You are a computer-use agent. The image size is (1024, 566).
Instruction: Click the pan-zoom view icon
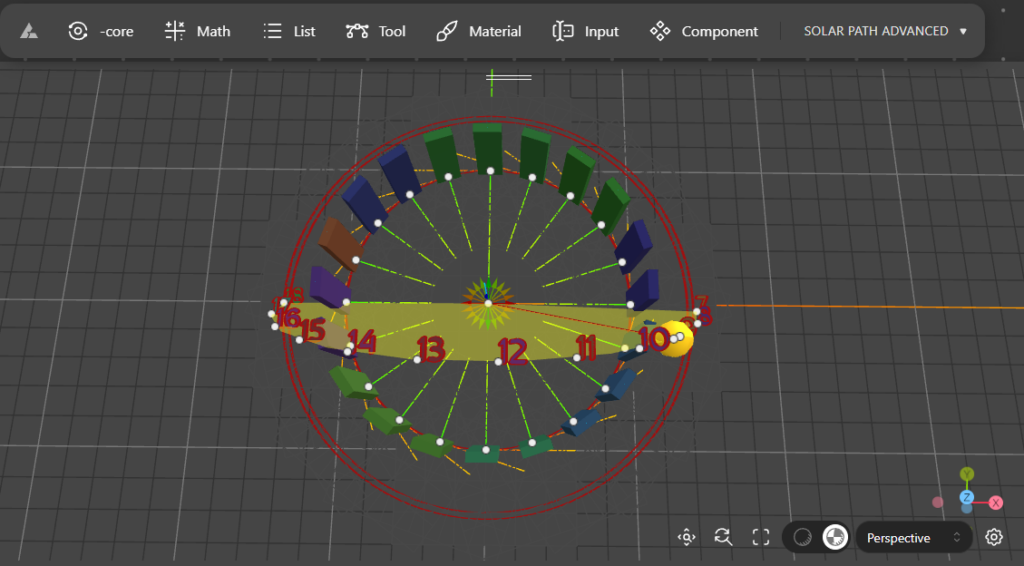click(x=686, y=537)
